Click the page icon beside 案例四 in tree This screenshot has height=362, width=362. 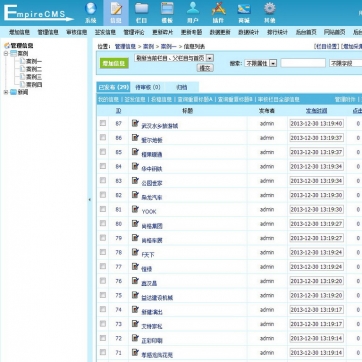pyautogui.click(x=22, y=84)
